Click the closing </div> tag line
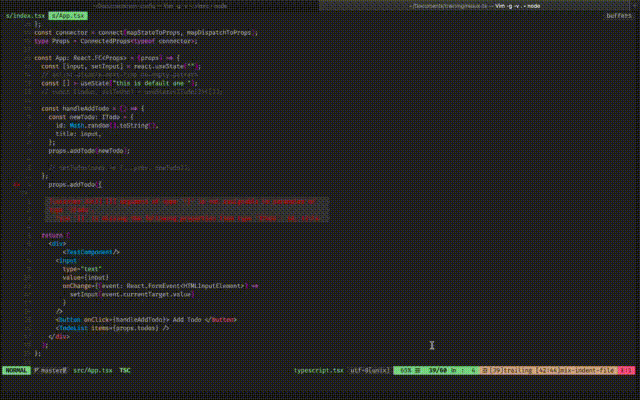Image resolution: width=640 pixels, height=400 pixels. (x=59, y=336)
